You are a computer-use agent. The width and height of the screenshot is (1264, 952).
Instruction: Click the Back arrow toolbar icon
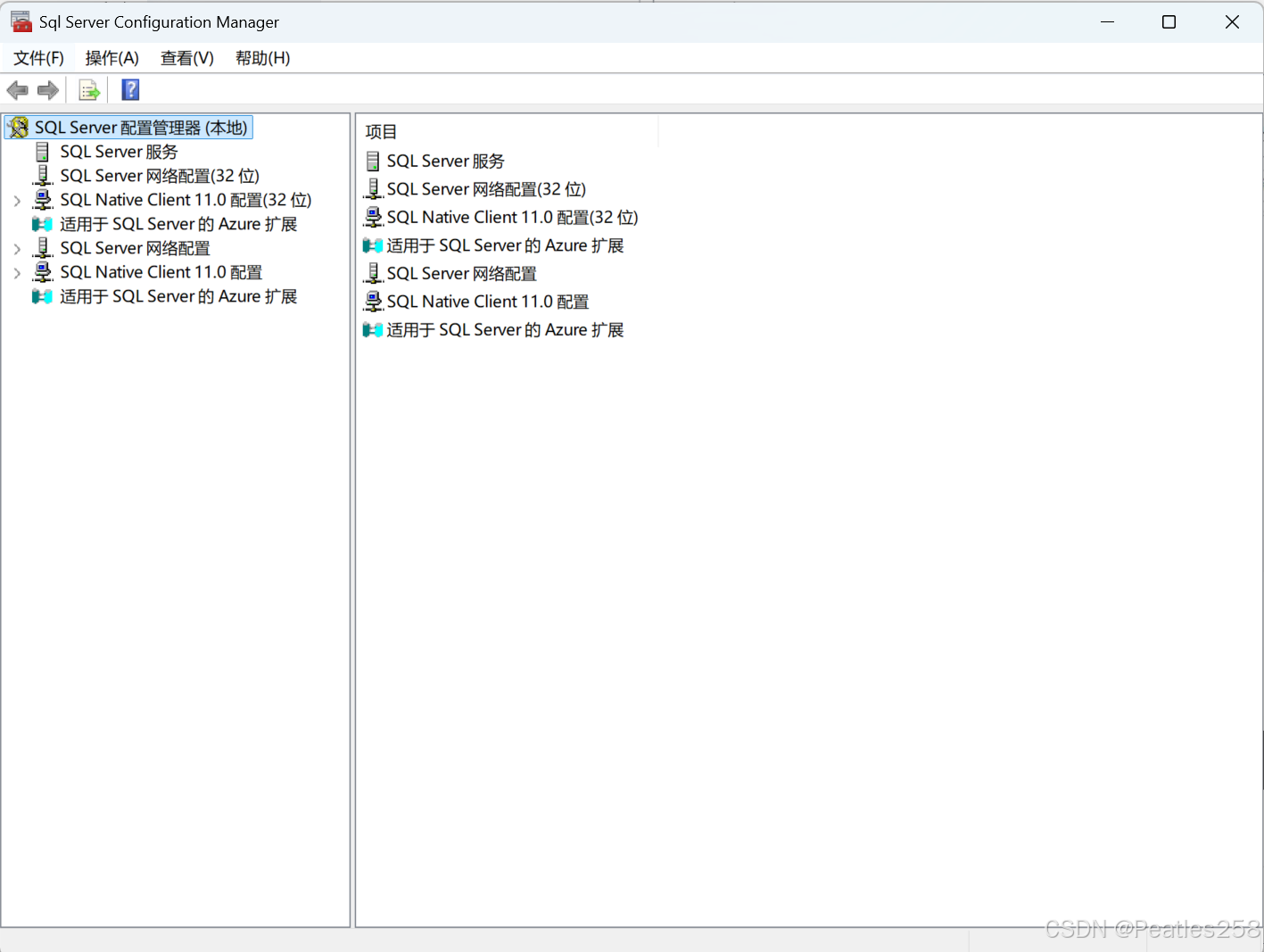pyautogui.click(x=18, y=90)
